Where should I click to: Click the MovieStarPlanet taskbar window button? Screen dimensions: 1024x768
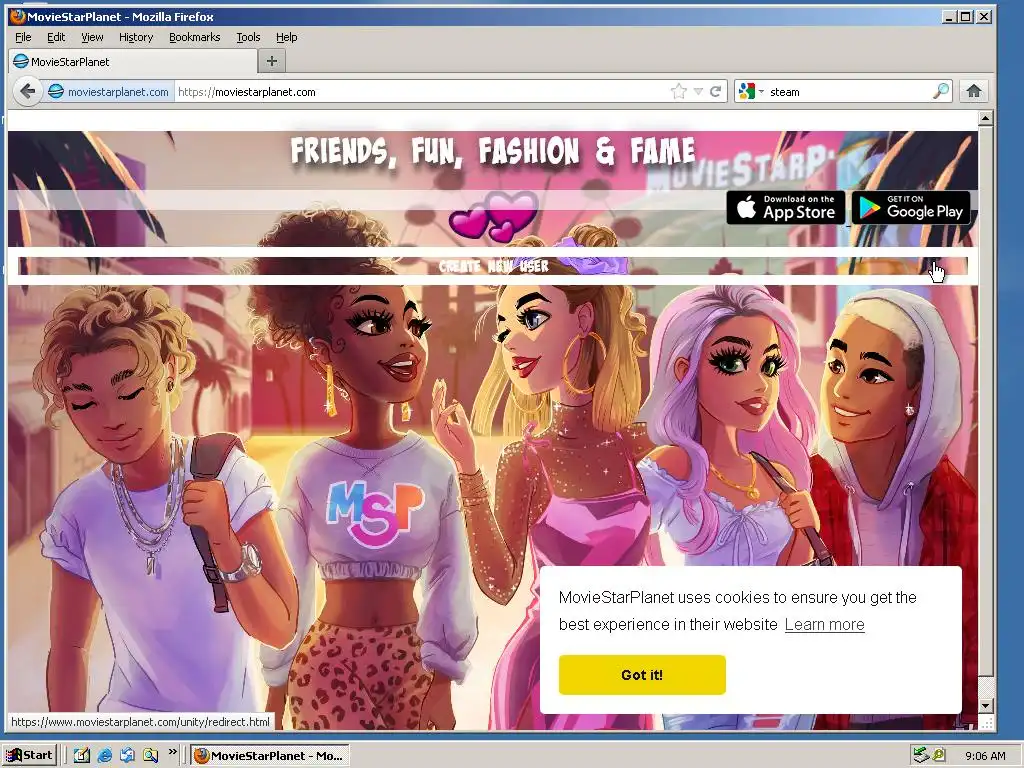click(270, 756)
